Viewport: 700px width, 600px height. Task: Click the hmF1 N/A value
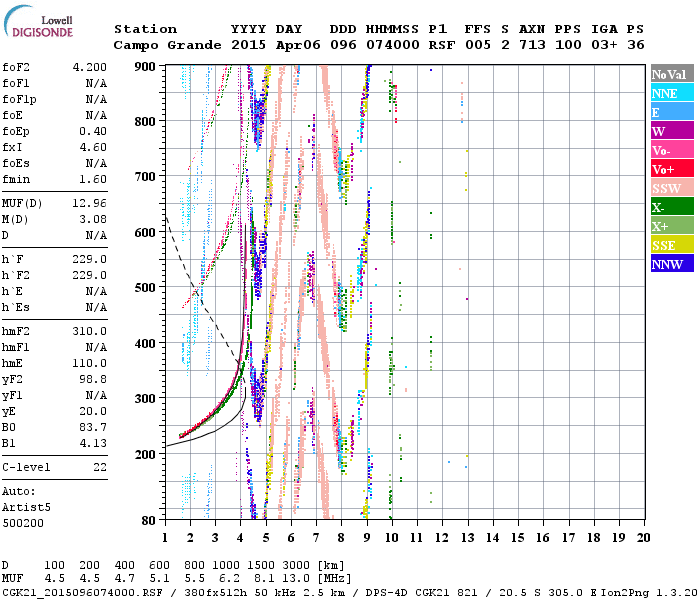tap(96, 347)
